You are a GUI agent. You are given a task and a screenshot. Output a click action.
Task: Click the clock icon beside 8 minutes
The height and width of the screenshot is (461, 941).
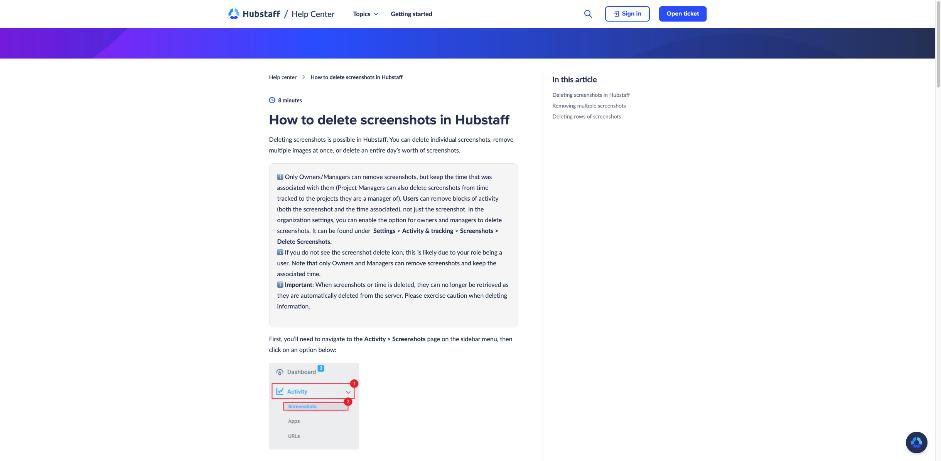coord(272,100)
